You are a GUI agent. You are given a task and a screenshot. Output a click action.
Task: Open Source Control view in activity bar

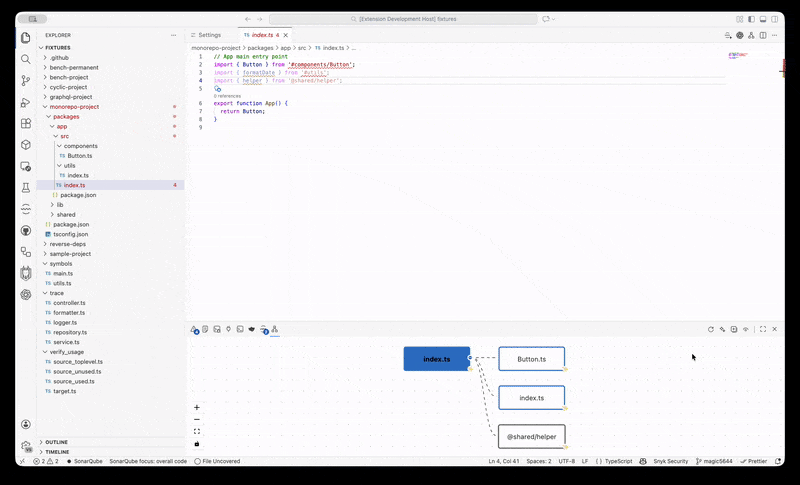pos(26,81)
